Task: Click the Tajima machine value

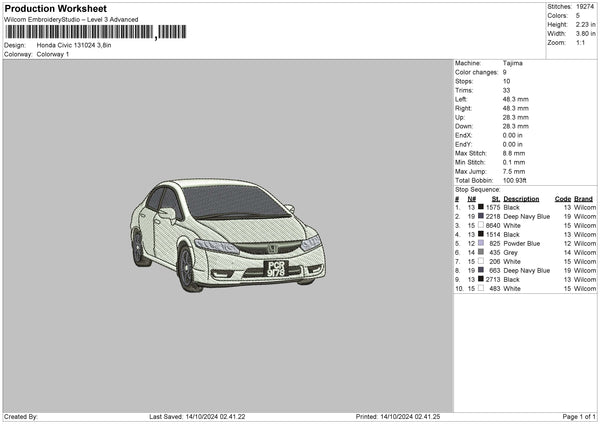Action: 511,63
